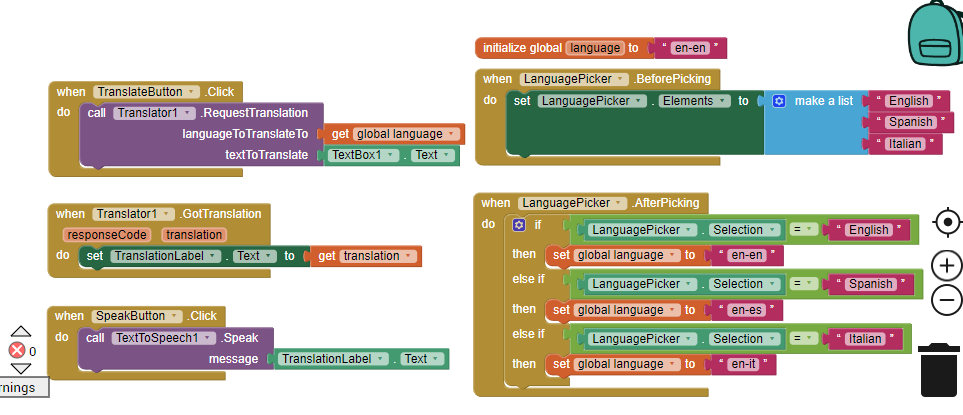Jump to previous warning with up arrow
The height and width of the screenshot is (415, 963).
pyautogui.click(x=21, y=332)
